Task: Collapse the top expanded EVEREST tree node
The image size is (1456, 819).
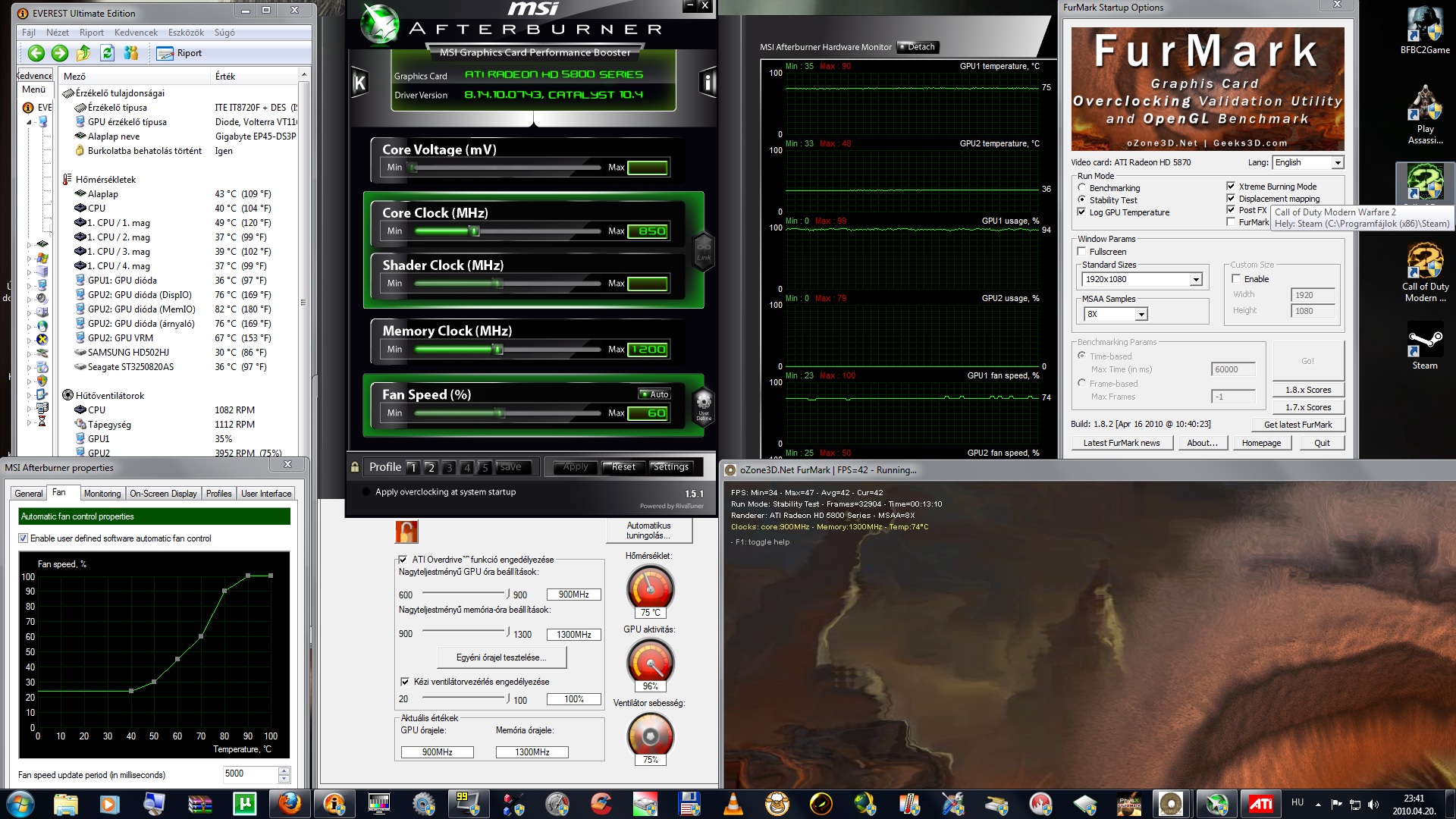Action: coord(30,122)
